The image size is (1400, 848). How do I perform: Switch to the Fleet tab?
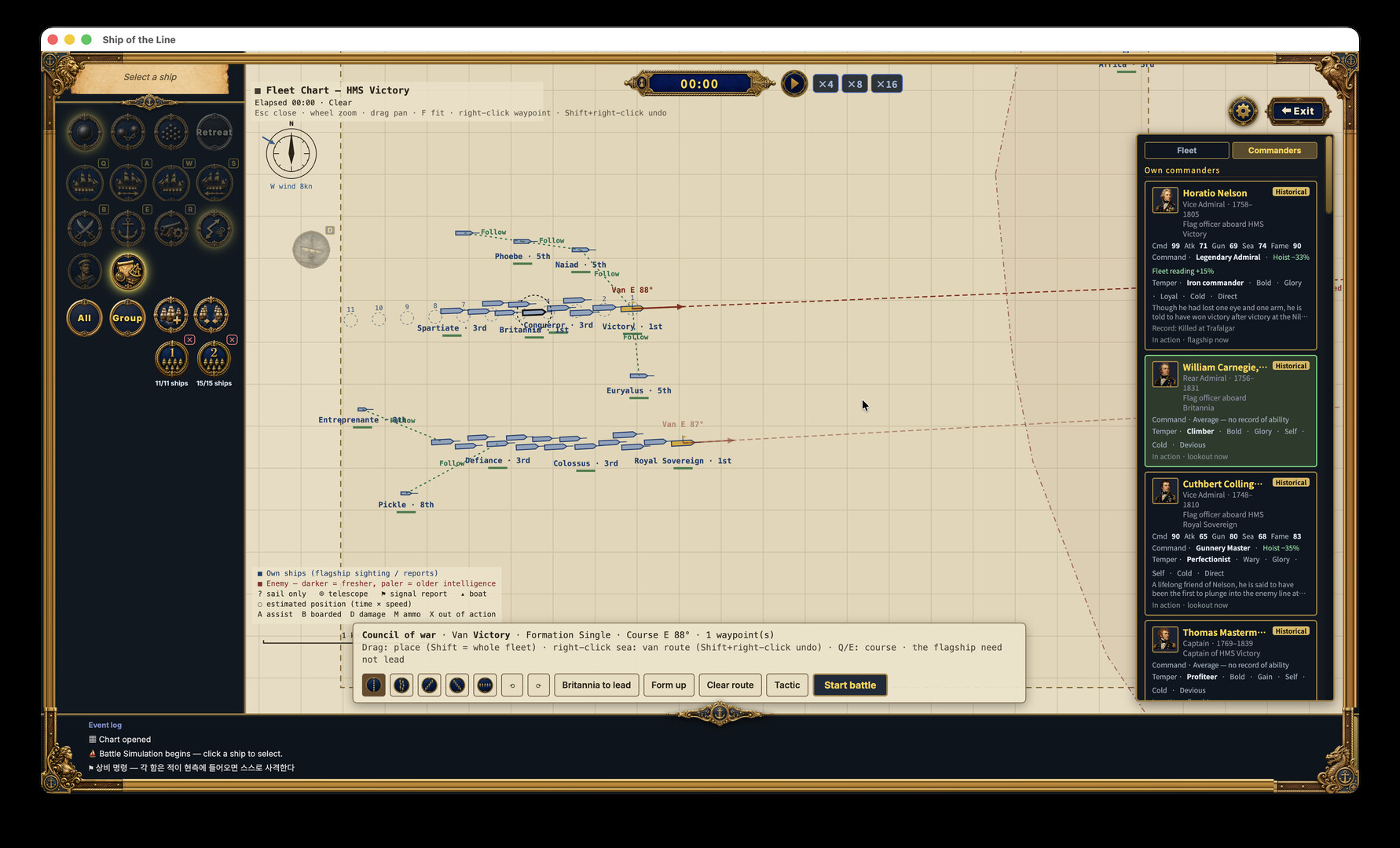(1186, 151)
